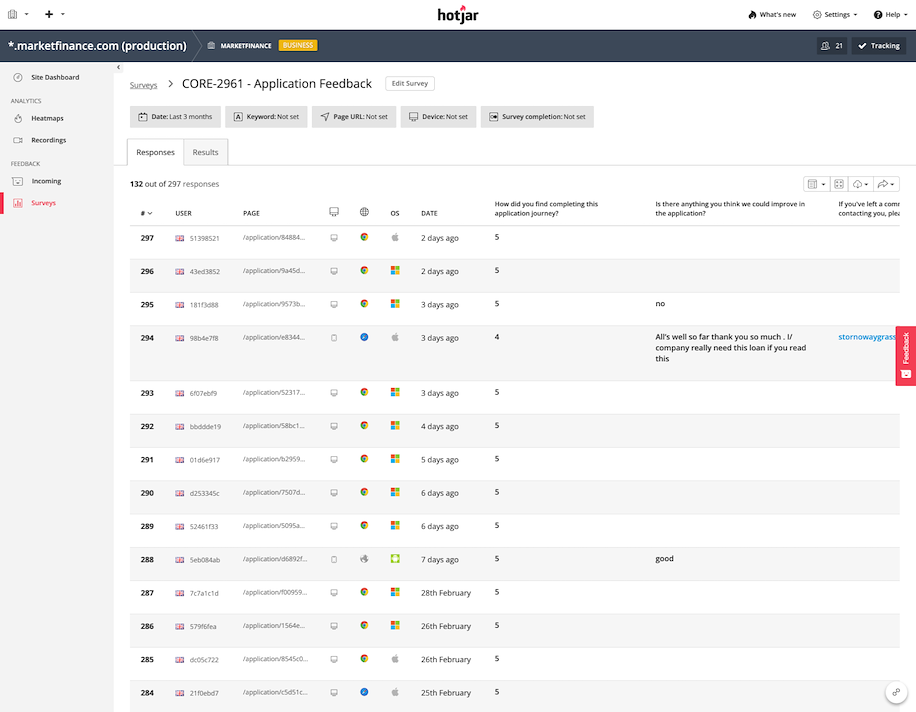Click the Chrome icon in row 295

tap(365, 304)
